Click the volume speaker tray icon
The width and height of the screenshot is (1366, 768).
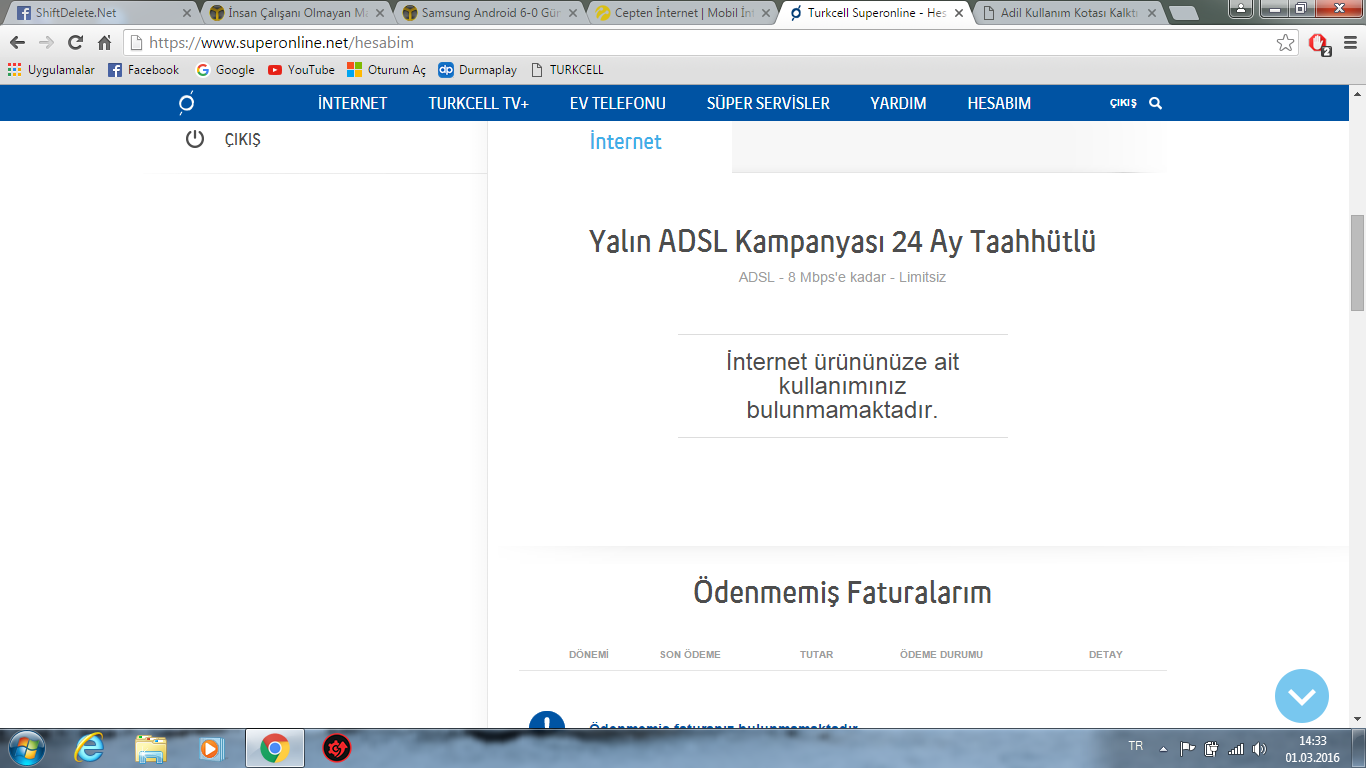coord(1259,748)
